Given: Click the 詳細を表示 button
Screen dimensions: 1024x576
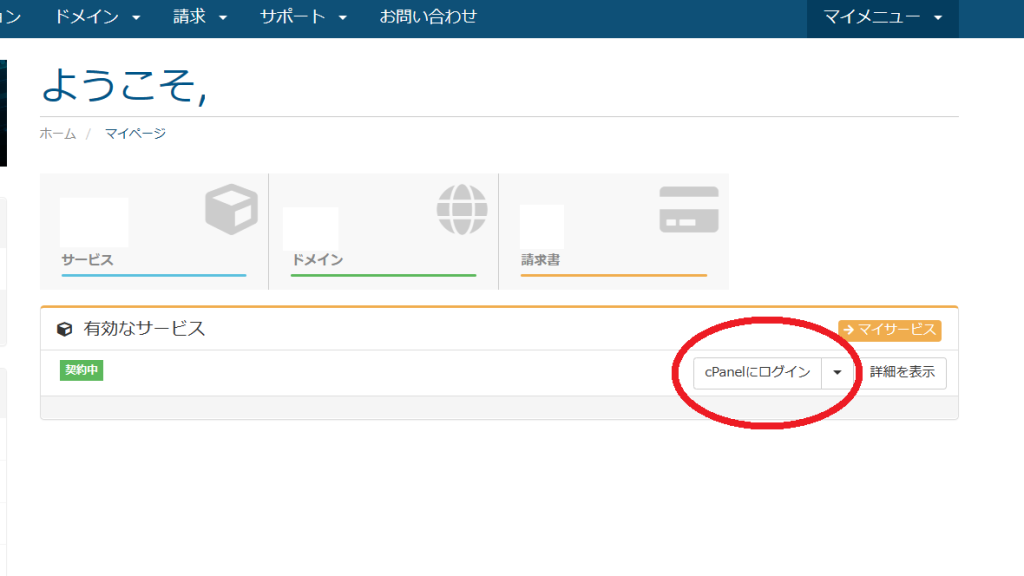Looking at the screenshot, I should (902, 372).
